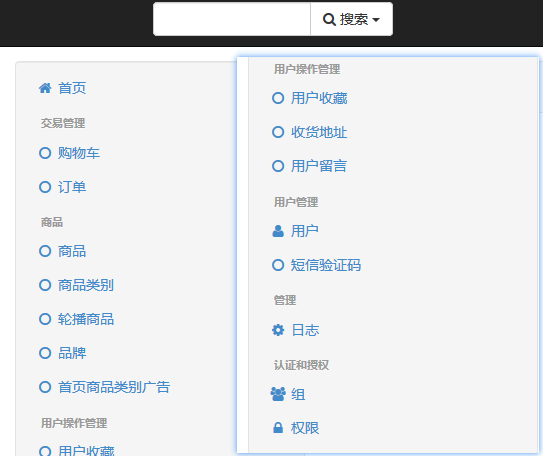Click circle icon beside 用户收藏 in the popup
543x456 pixels.
[x=278, y=98]
